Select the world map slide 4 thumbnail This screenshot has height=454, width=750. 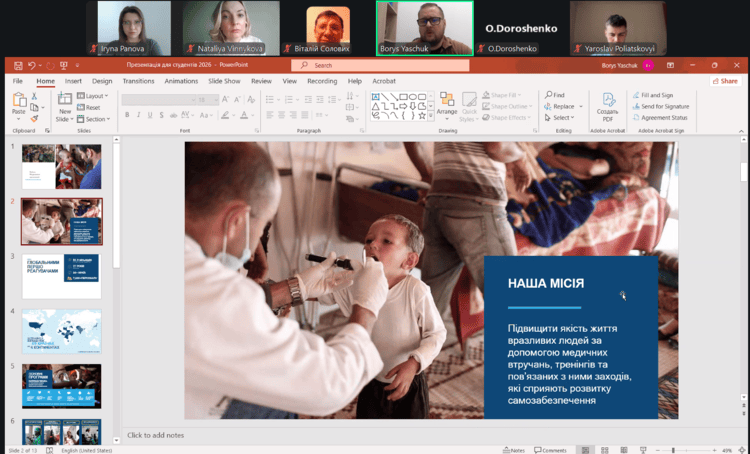click(61, 331)
